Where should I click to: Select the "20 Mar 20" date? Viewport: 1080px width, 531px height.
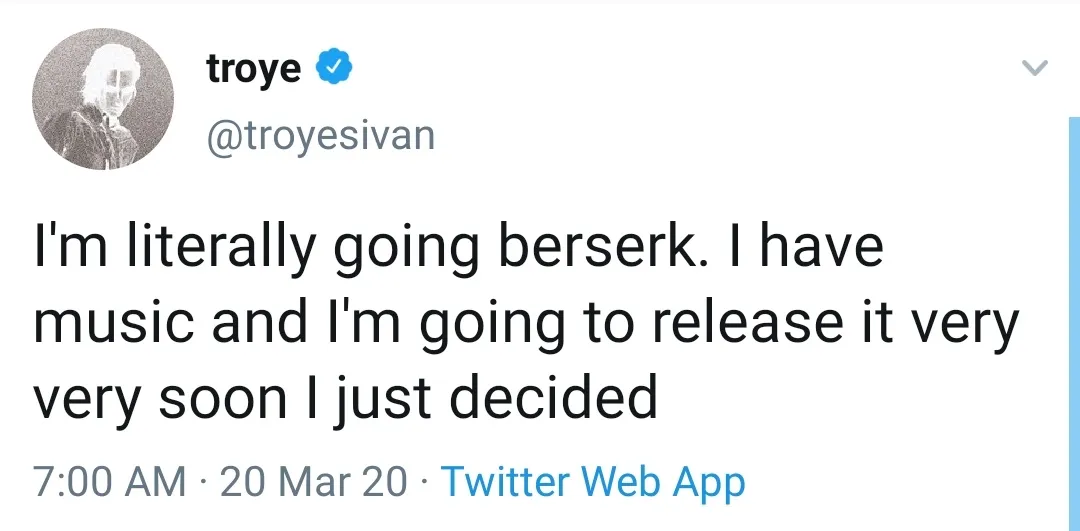click(x=313, y=482)
